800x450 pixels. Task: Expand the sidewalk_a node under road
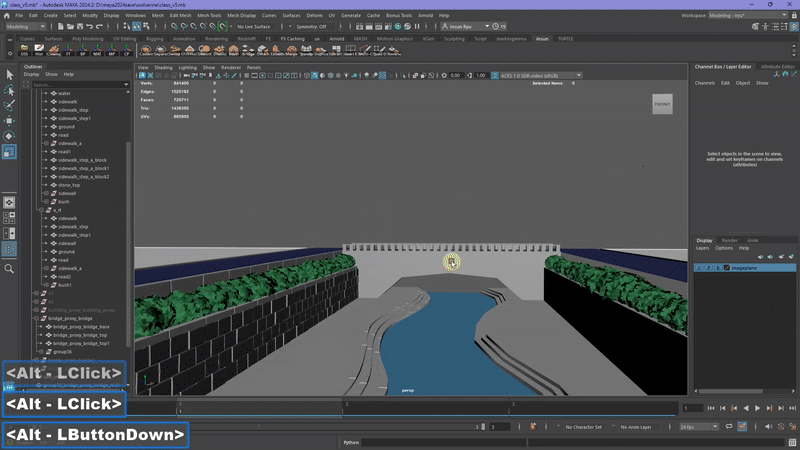(x=46, y=143)
